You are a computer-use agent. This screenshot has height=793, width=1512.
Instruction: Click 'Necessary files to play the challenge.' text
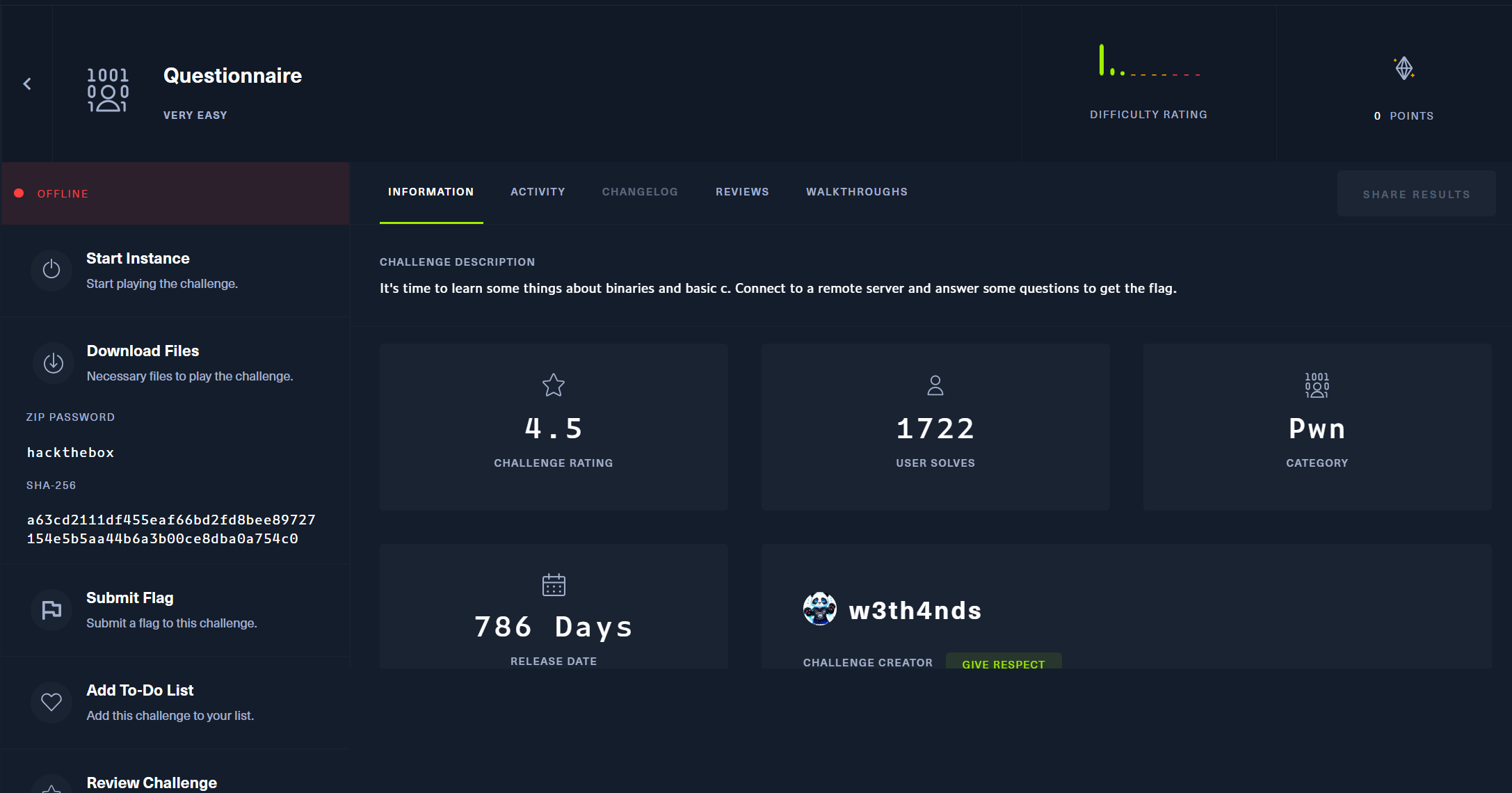(x=190, y=376)
